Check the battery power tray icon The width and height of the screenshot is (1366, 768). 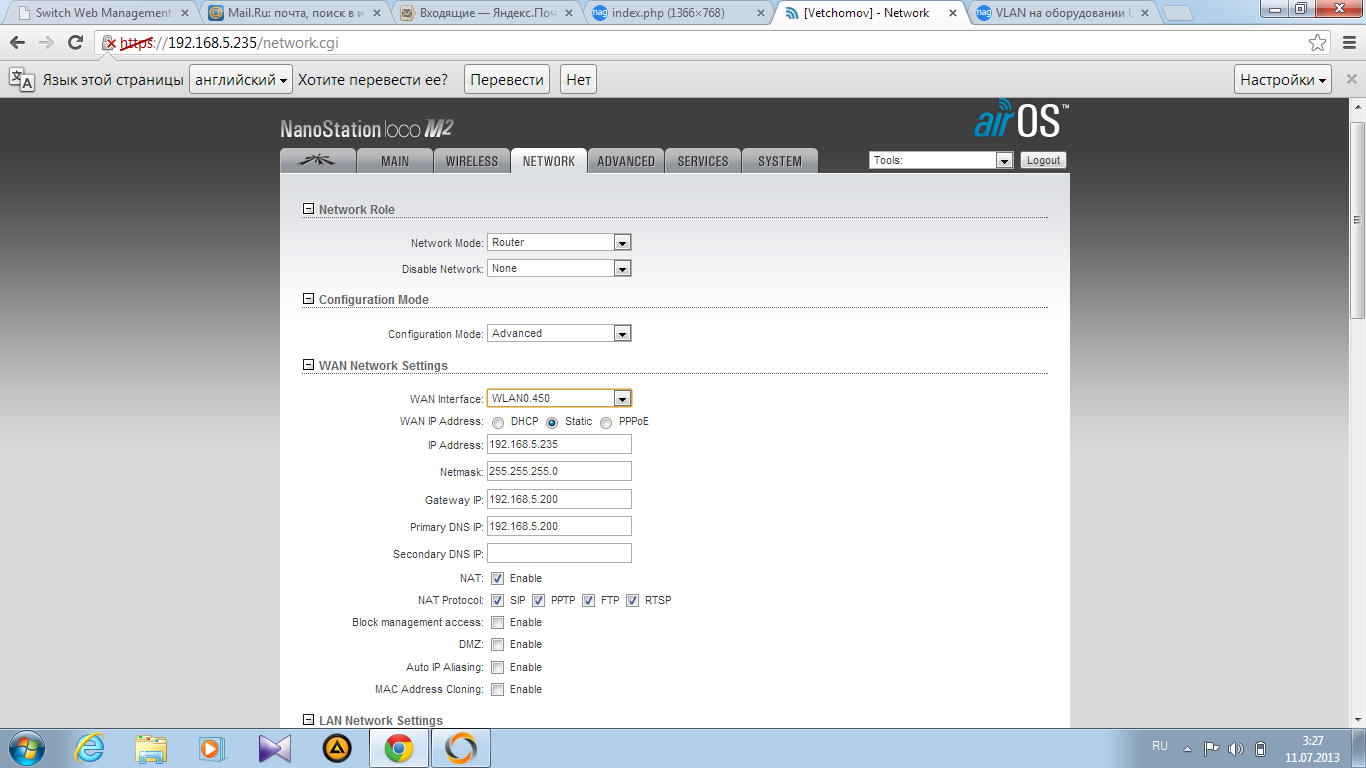[1261, 748]
